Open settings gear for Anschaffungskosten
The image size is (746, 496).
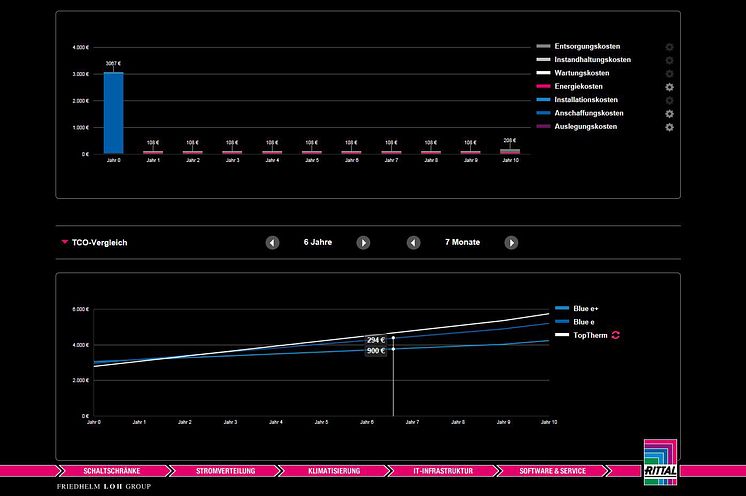[669, 114]
